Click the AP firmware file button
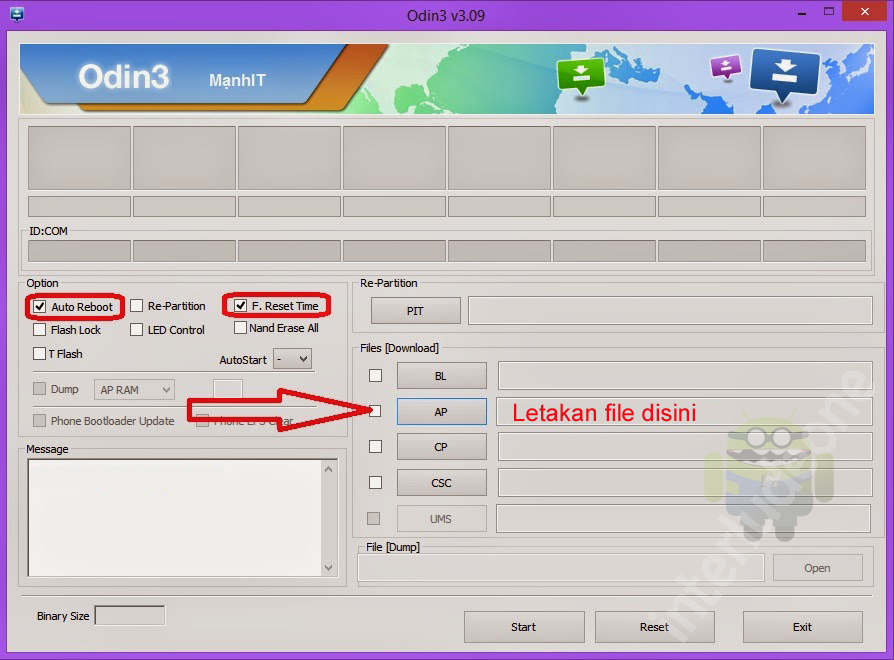Viewport: 894px width, 660px height. 441,411
